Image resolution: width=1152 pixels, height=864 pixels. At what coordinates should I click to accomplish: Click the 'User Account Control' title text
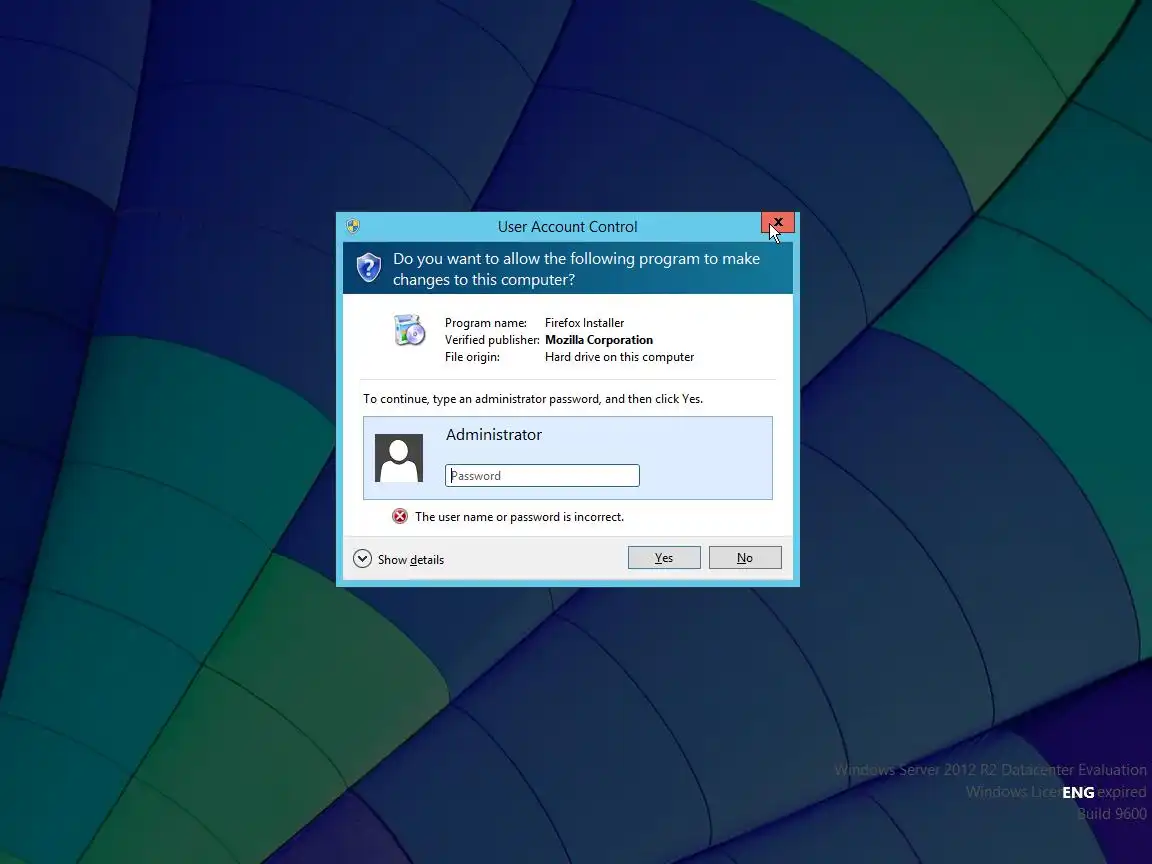[567, 227]
